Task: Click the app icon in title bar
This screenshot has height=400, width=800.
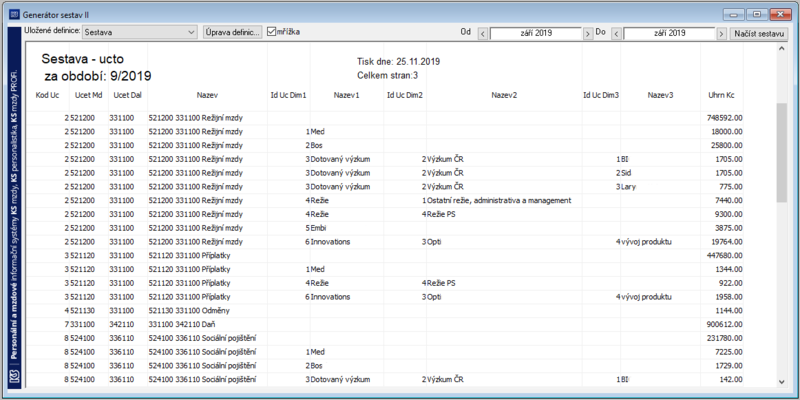Action: click(x=15, y=15)
